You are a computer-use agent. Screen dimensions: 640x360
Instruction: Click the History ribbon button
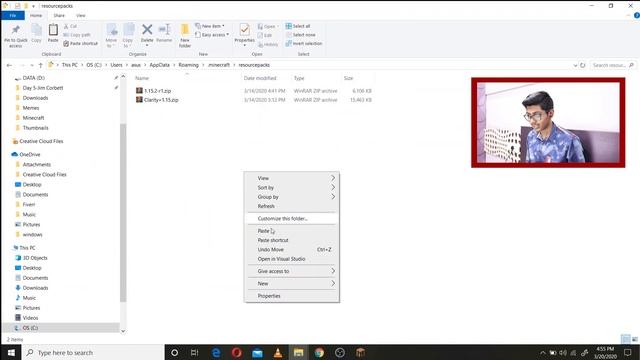point(268,44)
